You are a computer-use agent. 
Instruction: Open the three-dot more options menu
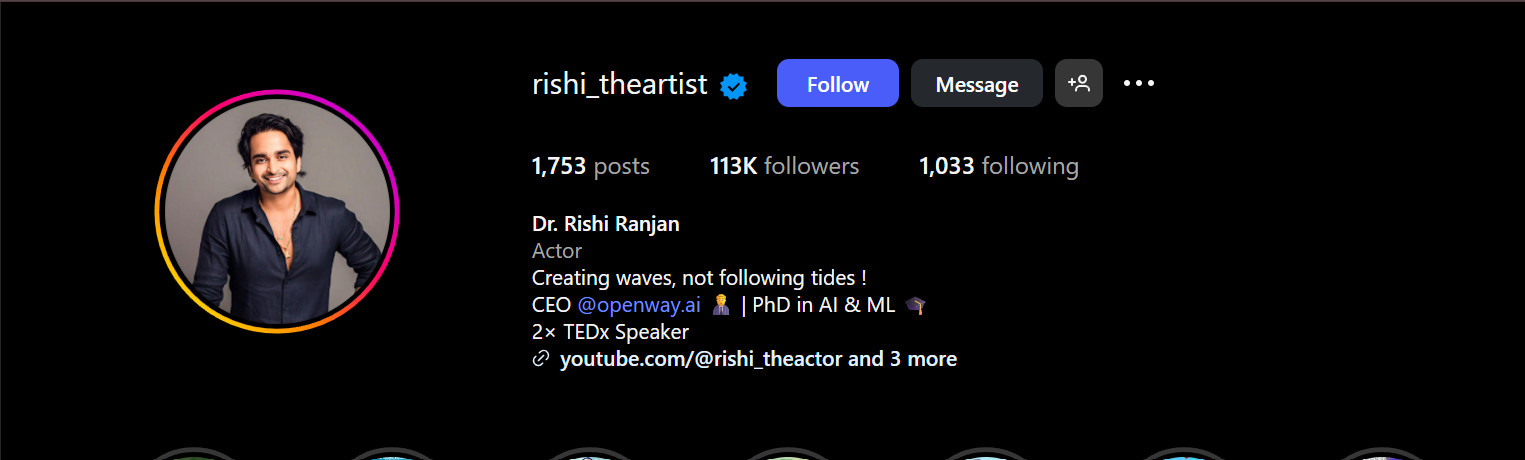pyautogui.click(x=1139, y=84)
